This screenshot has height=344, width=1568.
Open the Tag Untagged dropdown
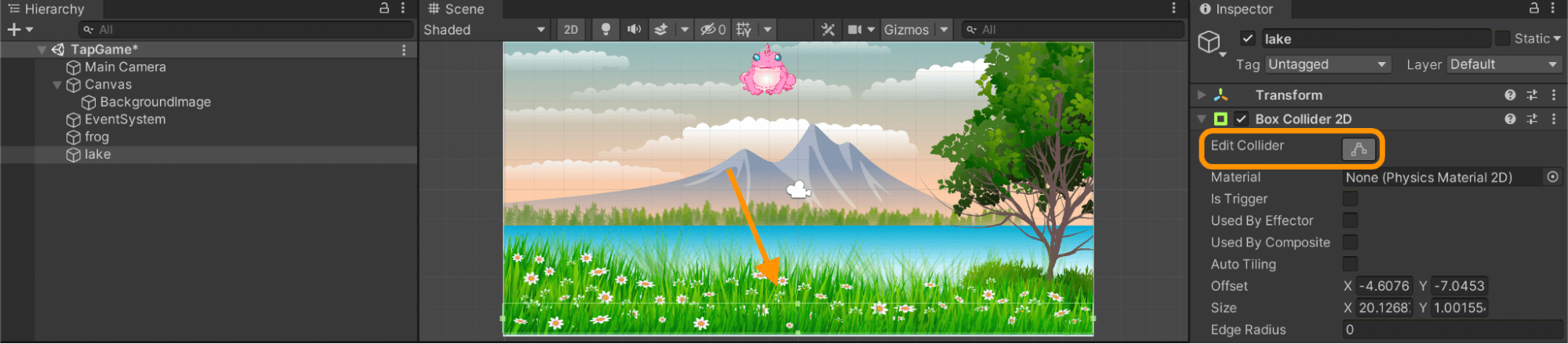[x=1328, y=64]
